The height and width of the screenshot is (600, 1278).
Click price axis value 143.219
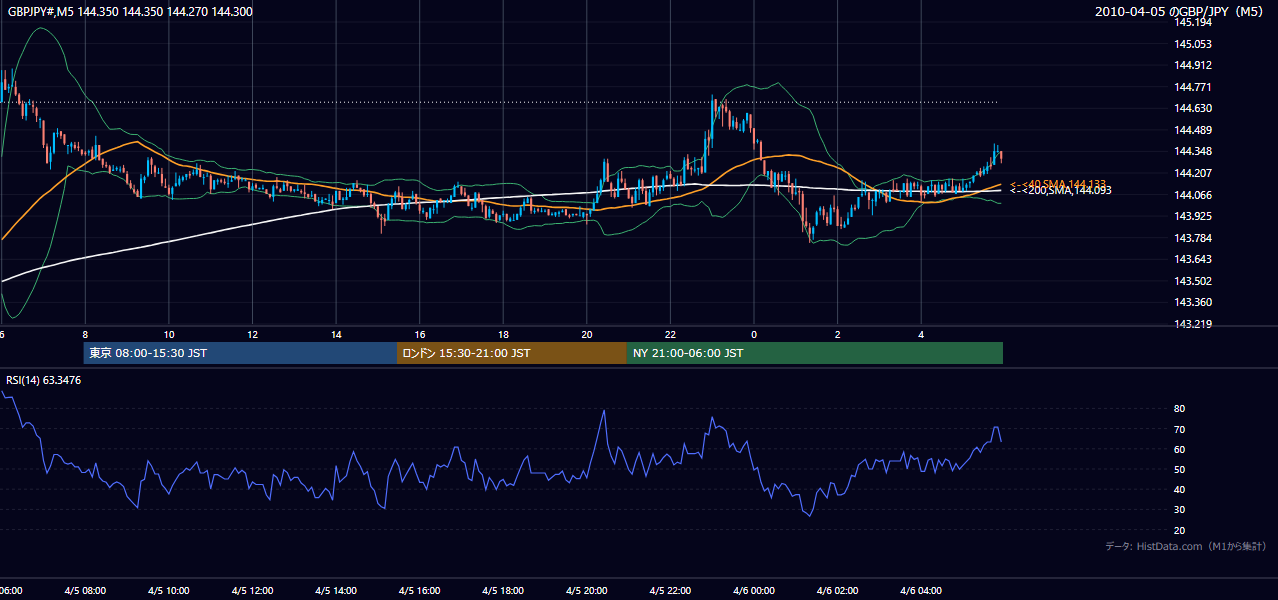click(x=1193, y=324)
